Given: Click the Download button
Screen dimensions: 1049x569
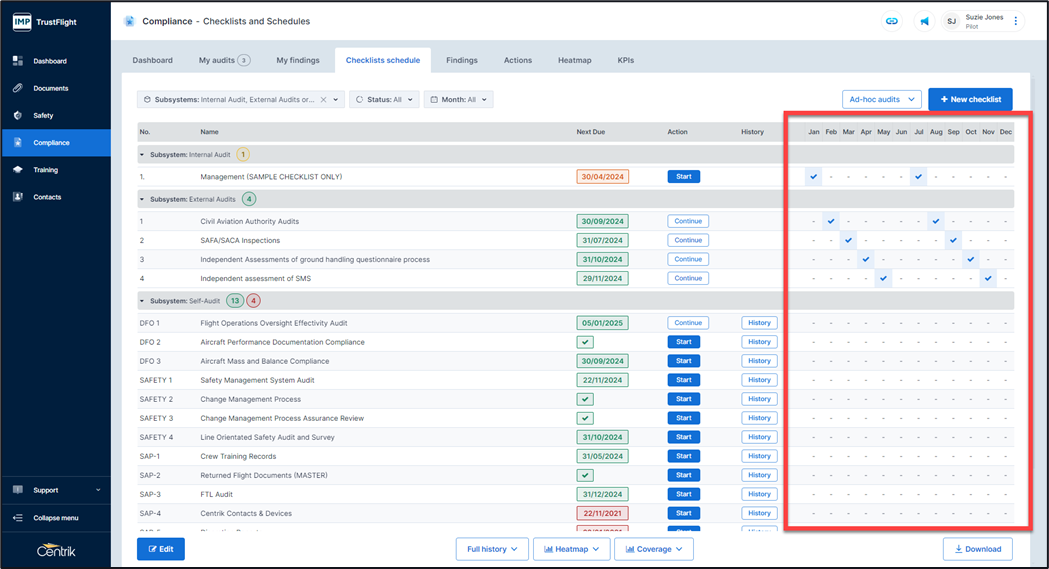Looking at the screenshot, I should [x=977, y=549].
